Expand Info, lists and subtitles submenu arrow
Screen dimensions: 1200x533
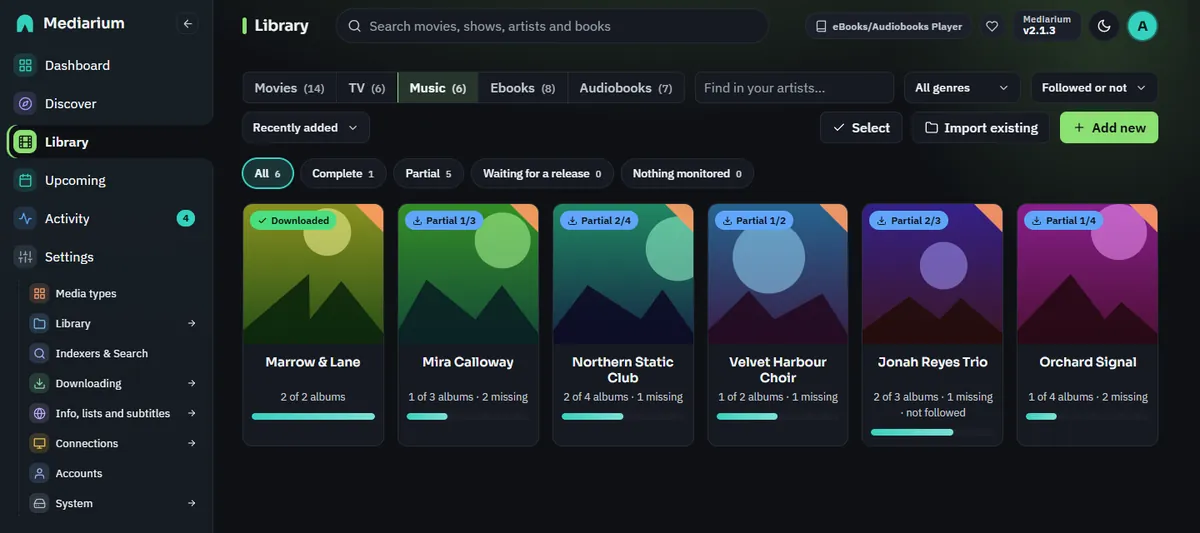point(192,413)
